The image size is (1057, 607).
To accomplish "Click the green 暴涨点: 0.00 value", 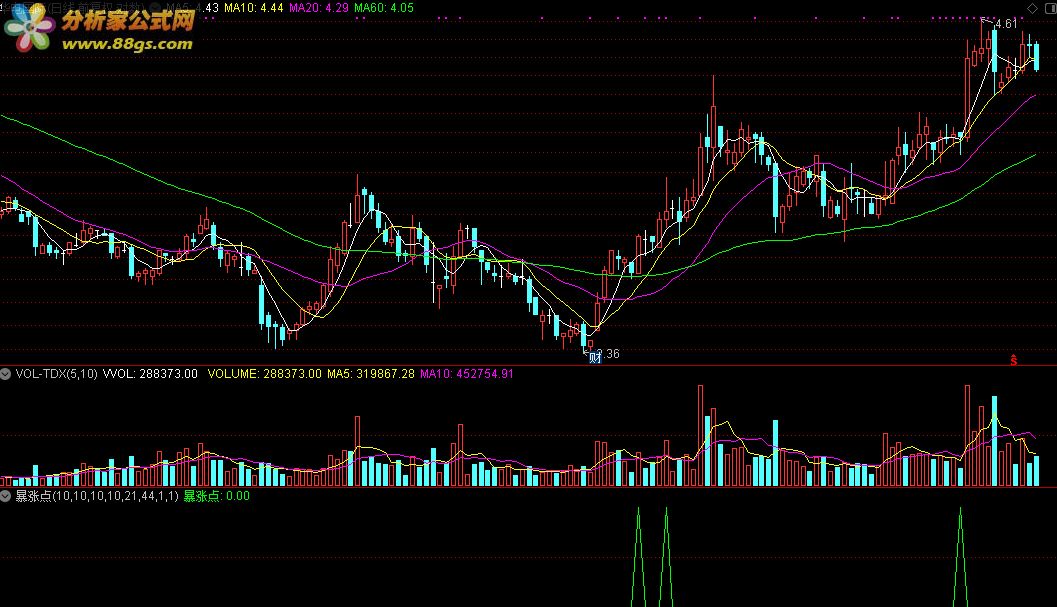I will 216,496.
